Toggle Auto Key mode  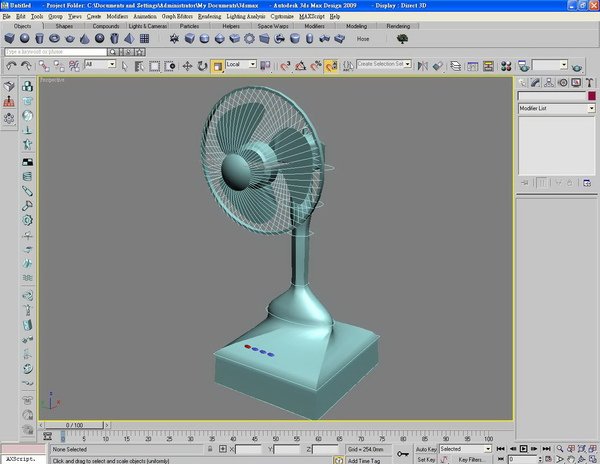tap(426, 449)
